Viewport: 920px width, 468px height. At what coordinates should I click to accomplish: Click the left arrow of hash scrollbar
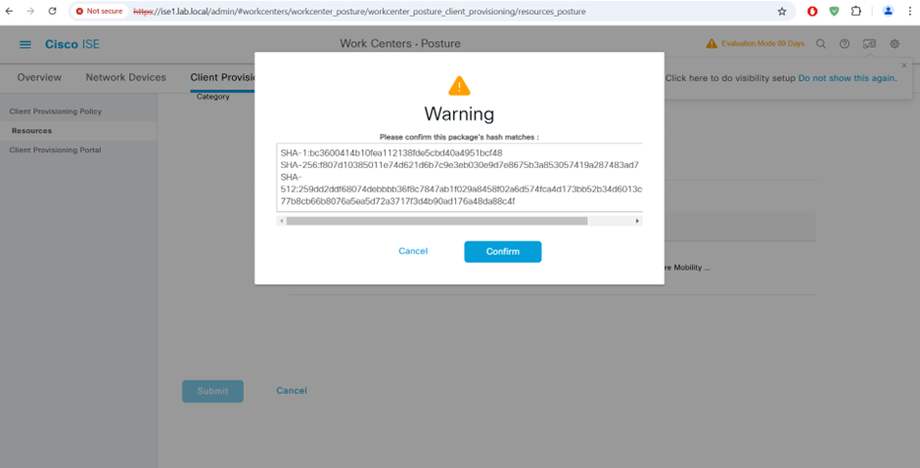(x=282, y=221)
